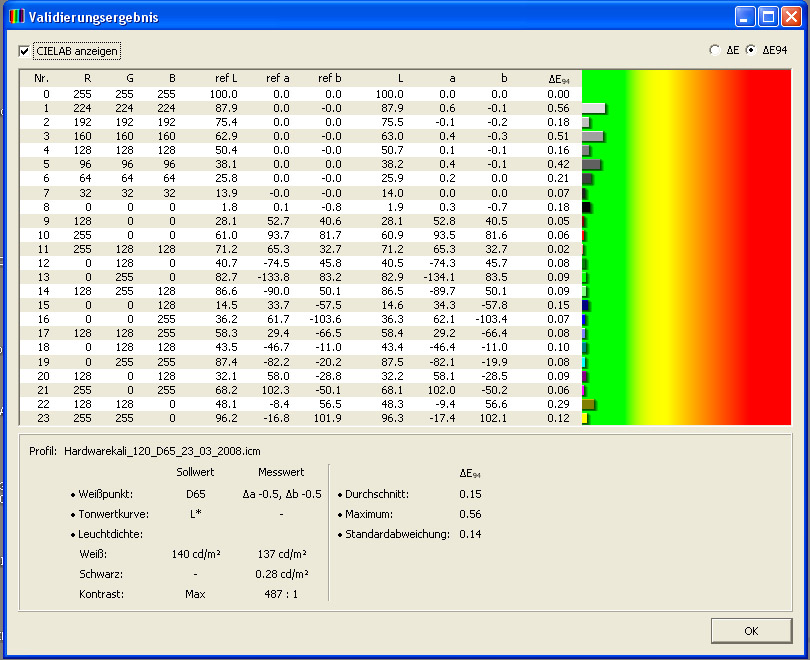Click the profile filename Hardwarekali_120_D65_23_03_2008.icm
The width and height of the screenshot is (810, 660).
pyautogui.click(x=162, y=451)
